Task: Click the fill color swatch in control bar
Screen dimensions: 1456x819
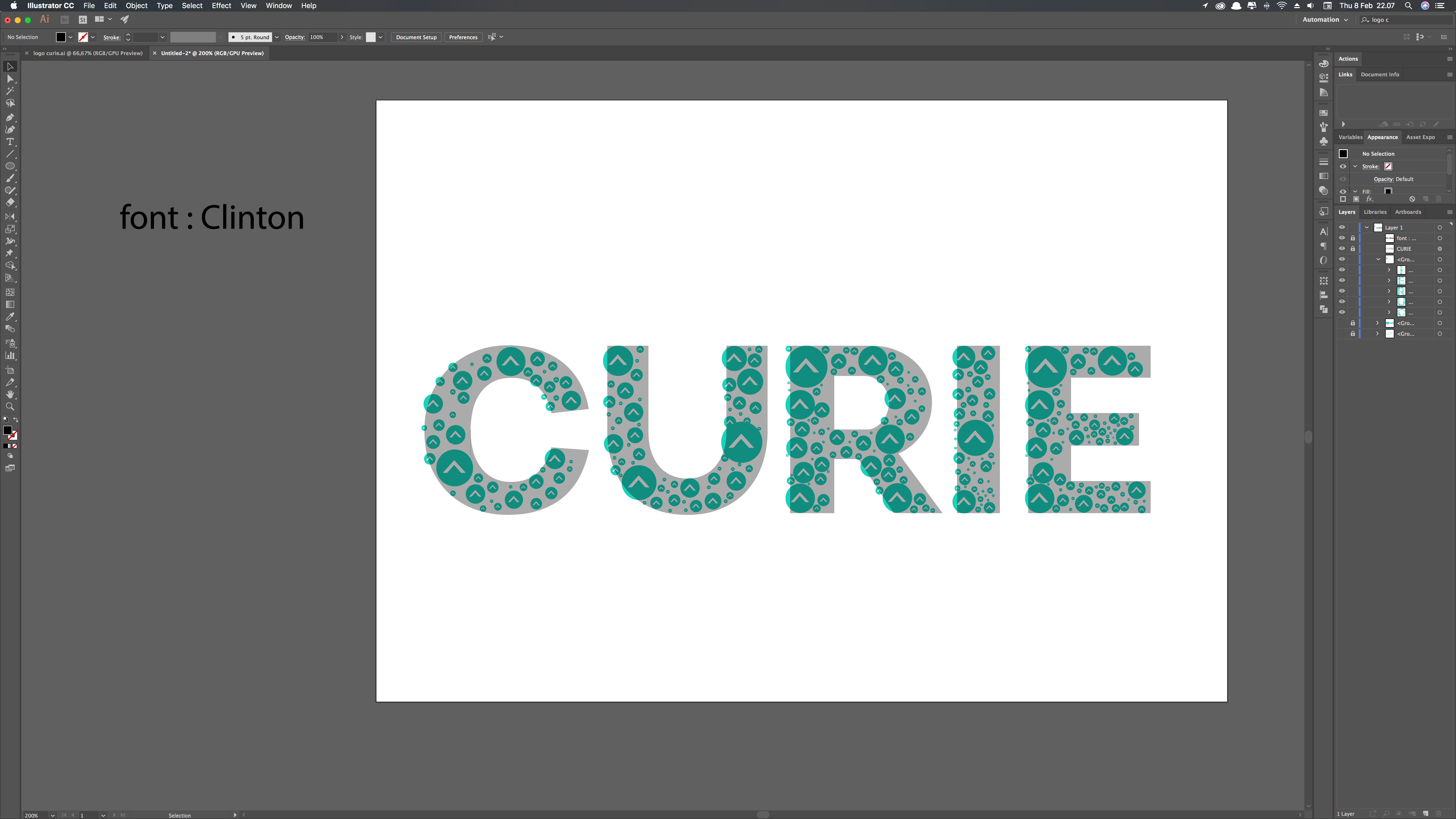Action: tap(60, 37)
